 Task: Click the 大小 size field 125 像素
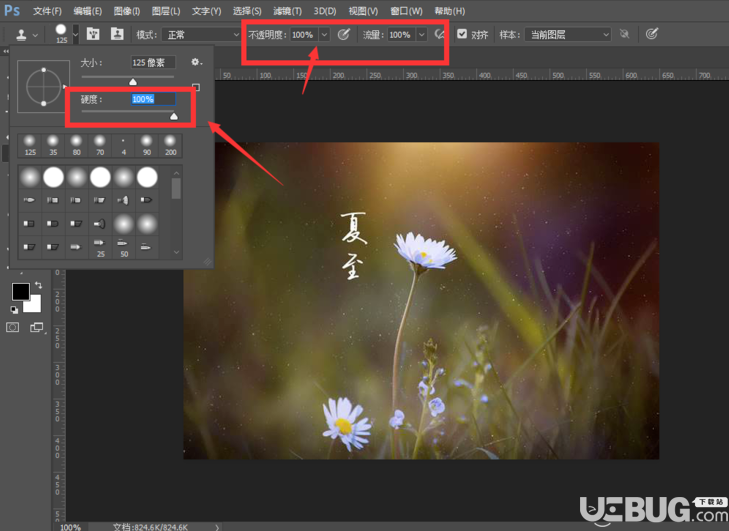153,62
